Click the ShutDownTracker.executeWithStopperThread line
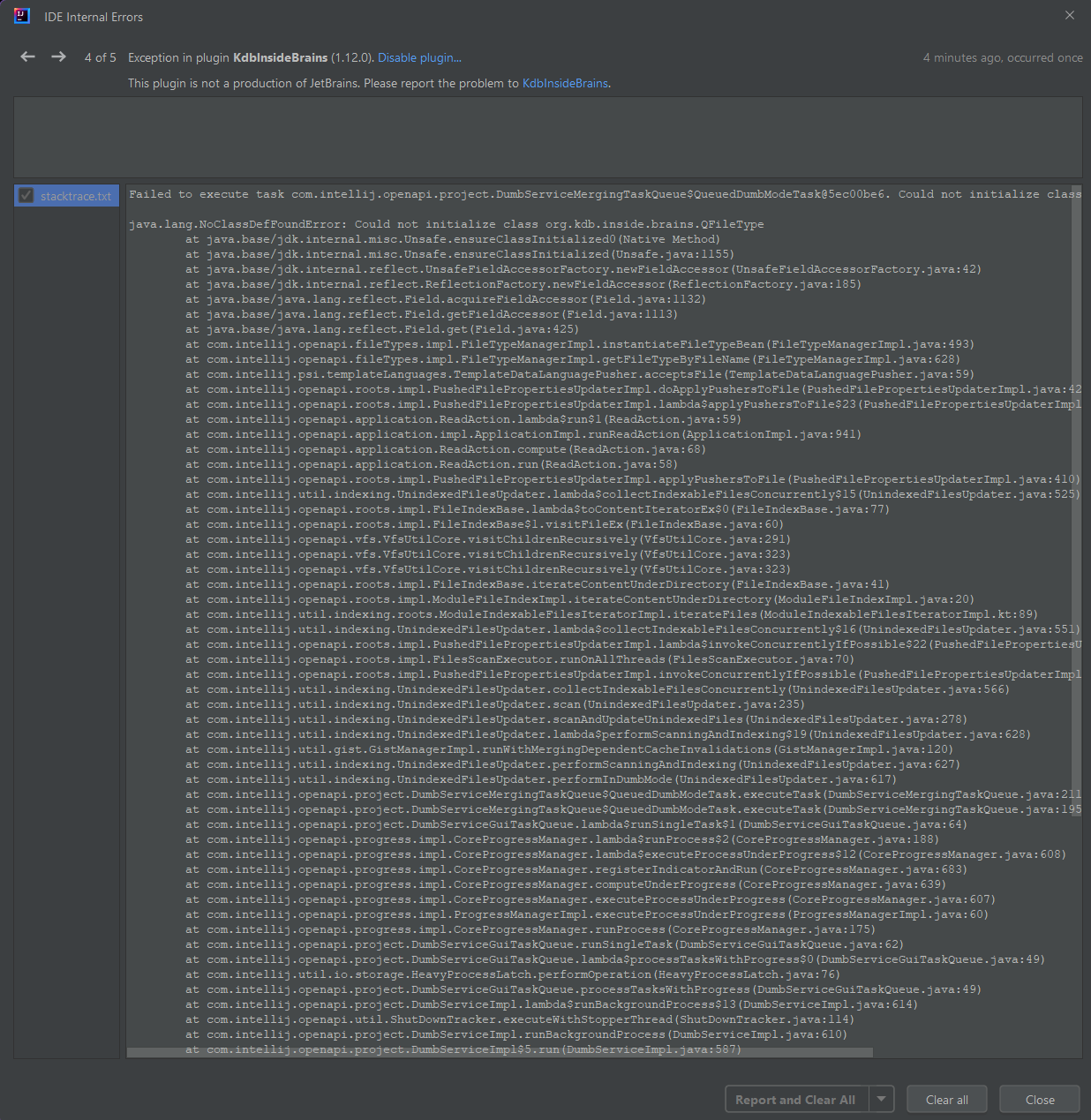 (x=520, y=1019)
